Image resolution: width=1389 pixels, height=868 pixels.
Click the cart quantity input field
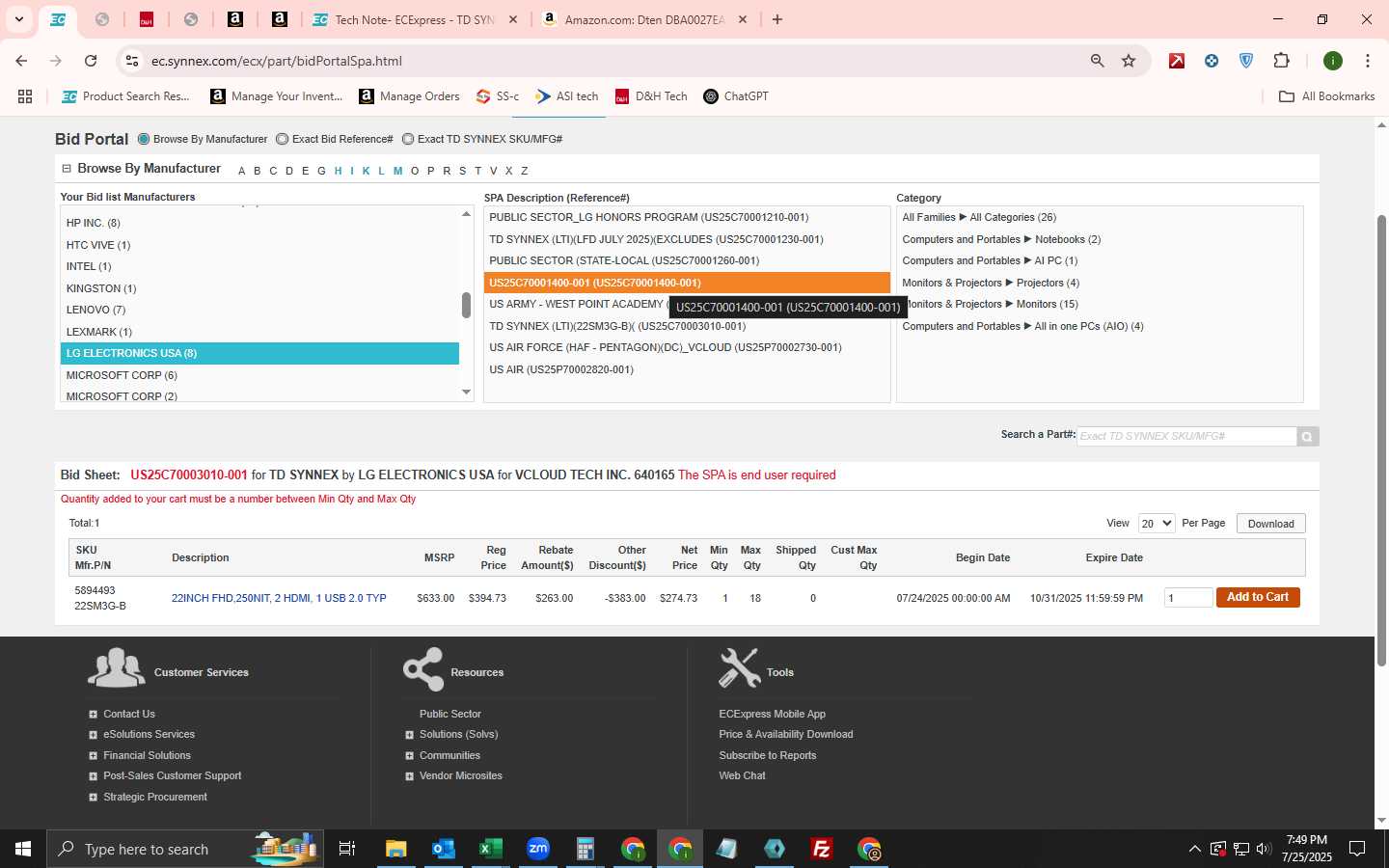(x=1188, y=598)
